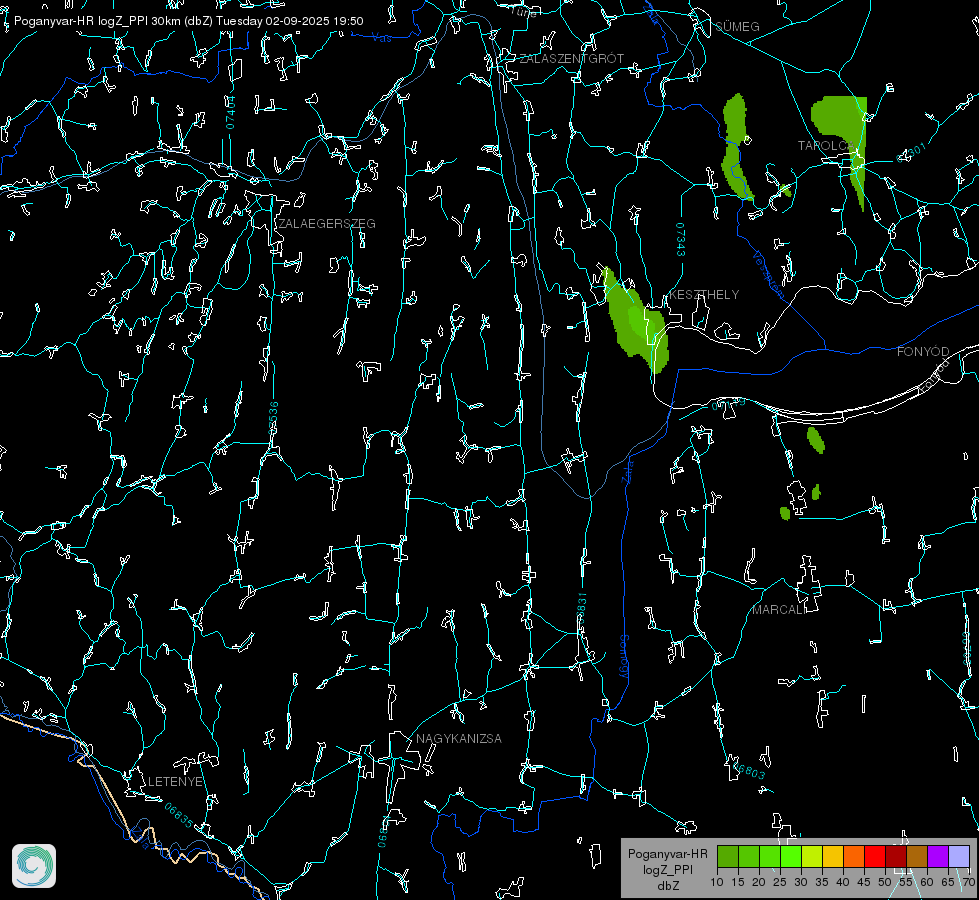Pick the 55-60 dBZ brown swatch
Image resolution: width=979 pixels, height=900 pixels.
(x=917, y=857)
